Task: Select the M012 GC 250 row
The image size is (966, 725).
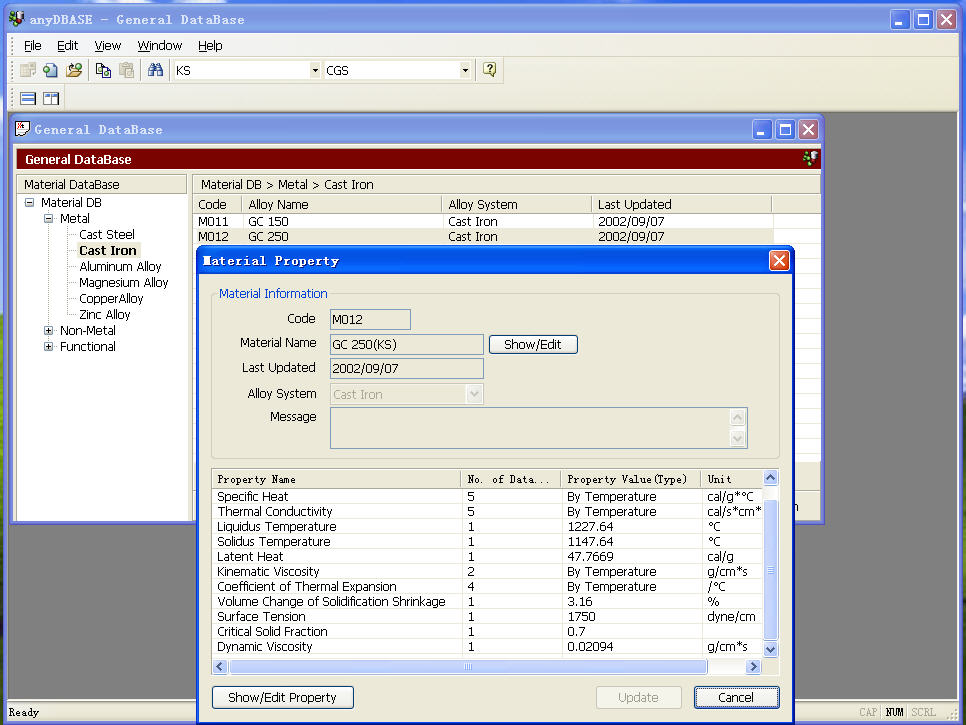Action: [x=483, y=237]
